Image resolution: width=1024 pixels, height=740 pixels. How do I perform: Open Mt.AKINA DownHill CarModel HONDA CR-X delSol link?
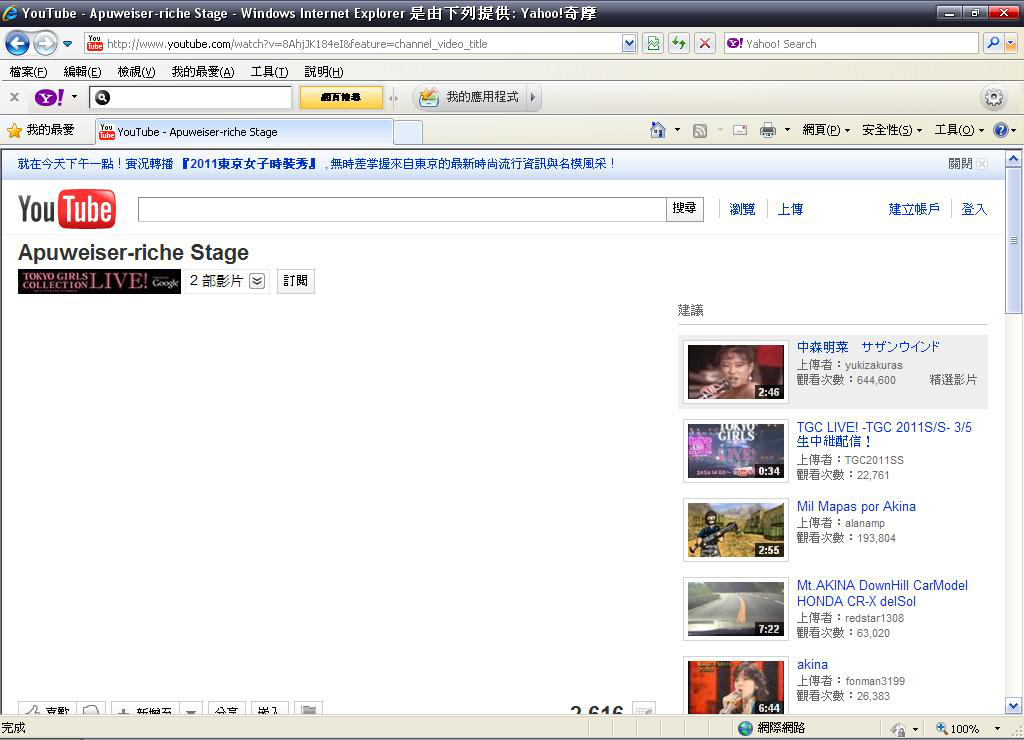tap(882, 593)
